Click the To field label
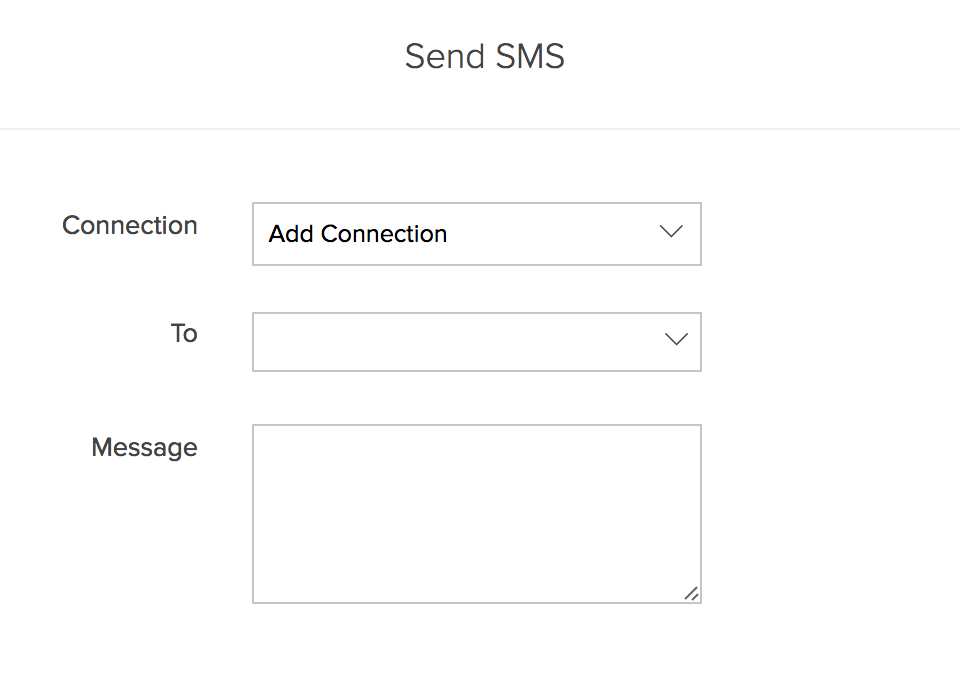This screenshot has height=694, width=960. pyautogui.click(x=184, y=334)
